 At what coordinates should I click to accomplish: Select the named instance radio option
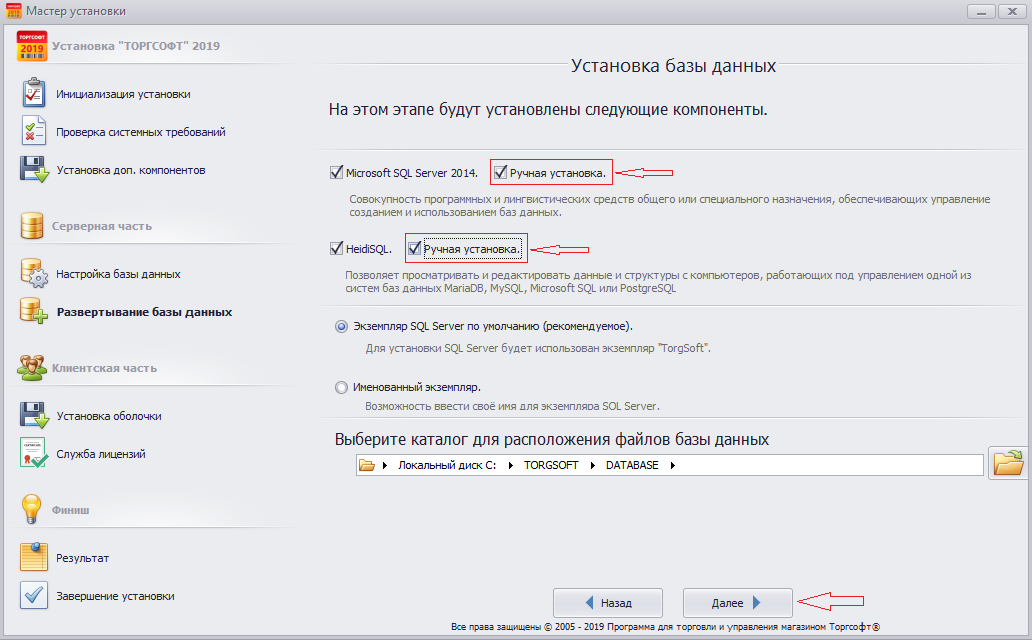(342, 387)
